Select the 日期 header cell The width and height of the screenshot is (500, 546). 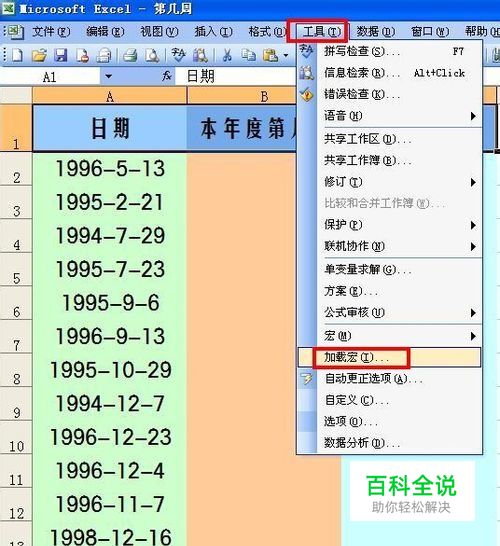(x=110, y=128)
